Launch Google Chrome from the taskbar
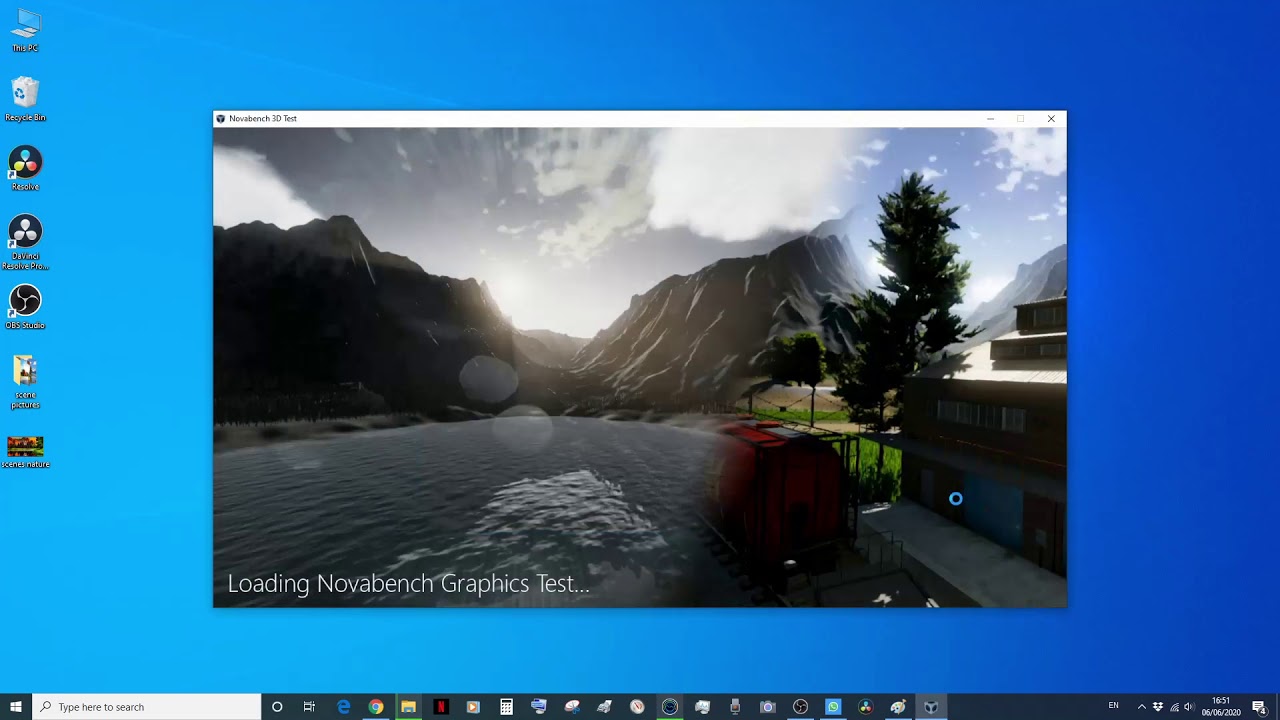The image size is (1280, 720). [376, 707]
